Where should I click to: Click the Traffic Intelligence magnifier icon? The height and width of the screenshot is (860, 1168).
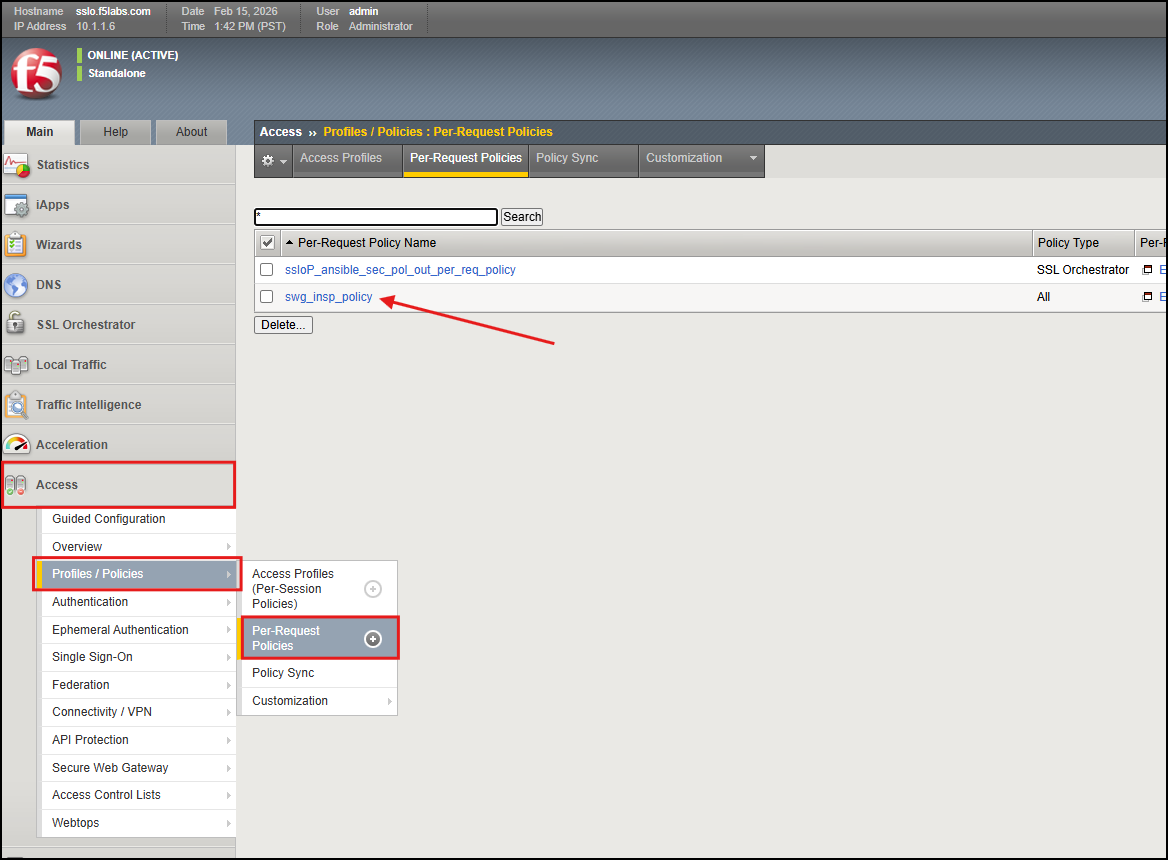[16, 405]
